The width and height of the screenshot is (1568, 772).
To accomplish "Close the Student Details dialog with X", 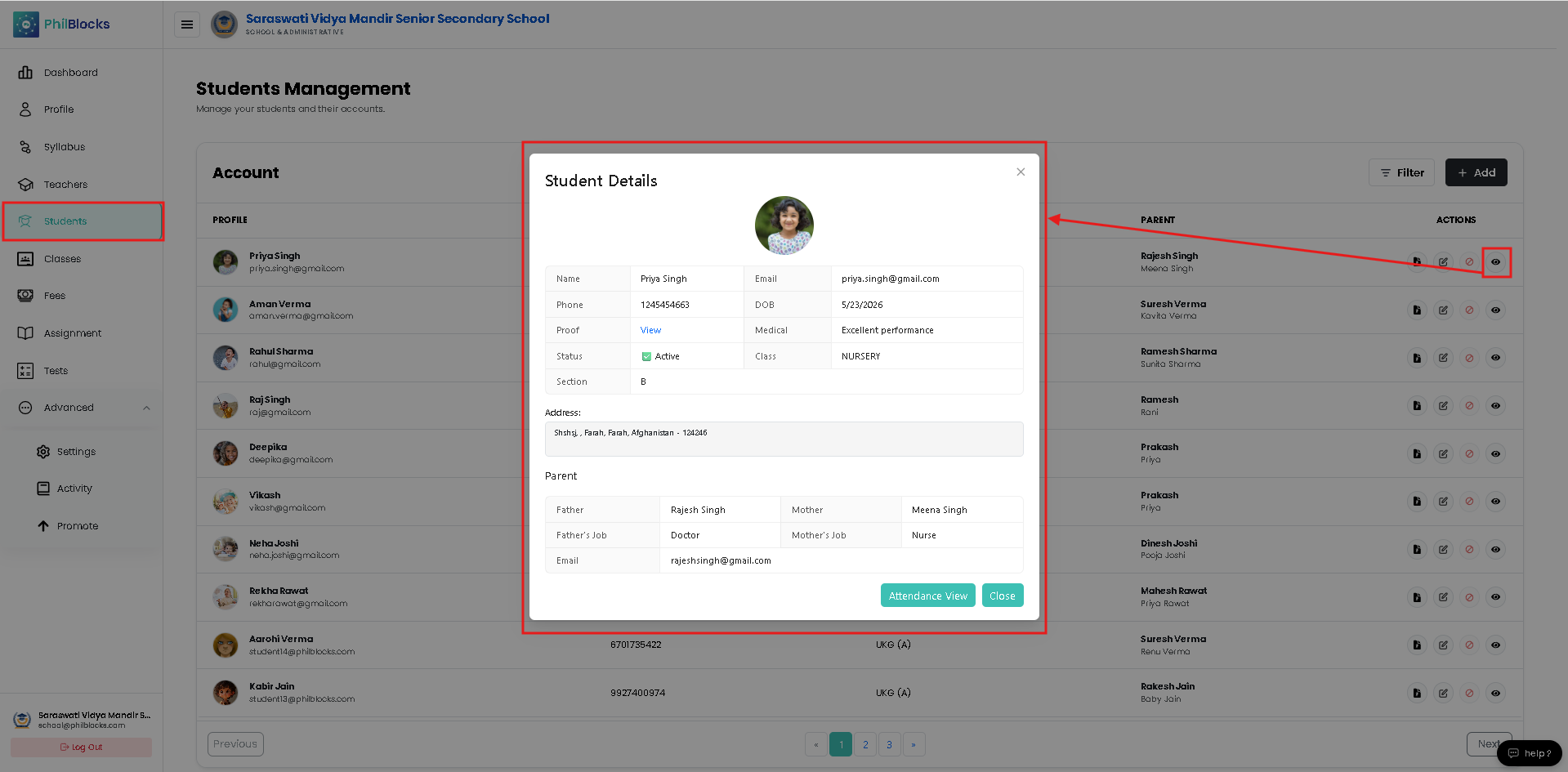I will [1021, 172].
